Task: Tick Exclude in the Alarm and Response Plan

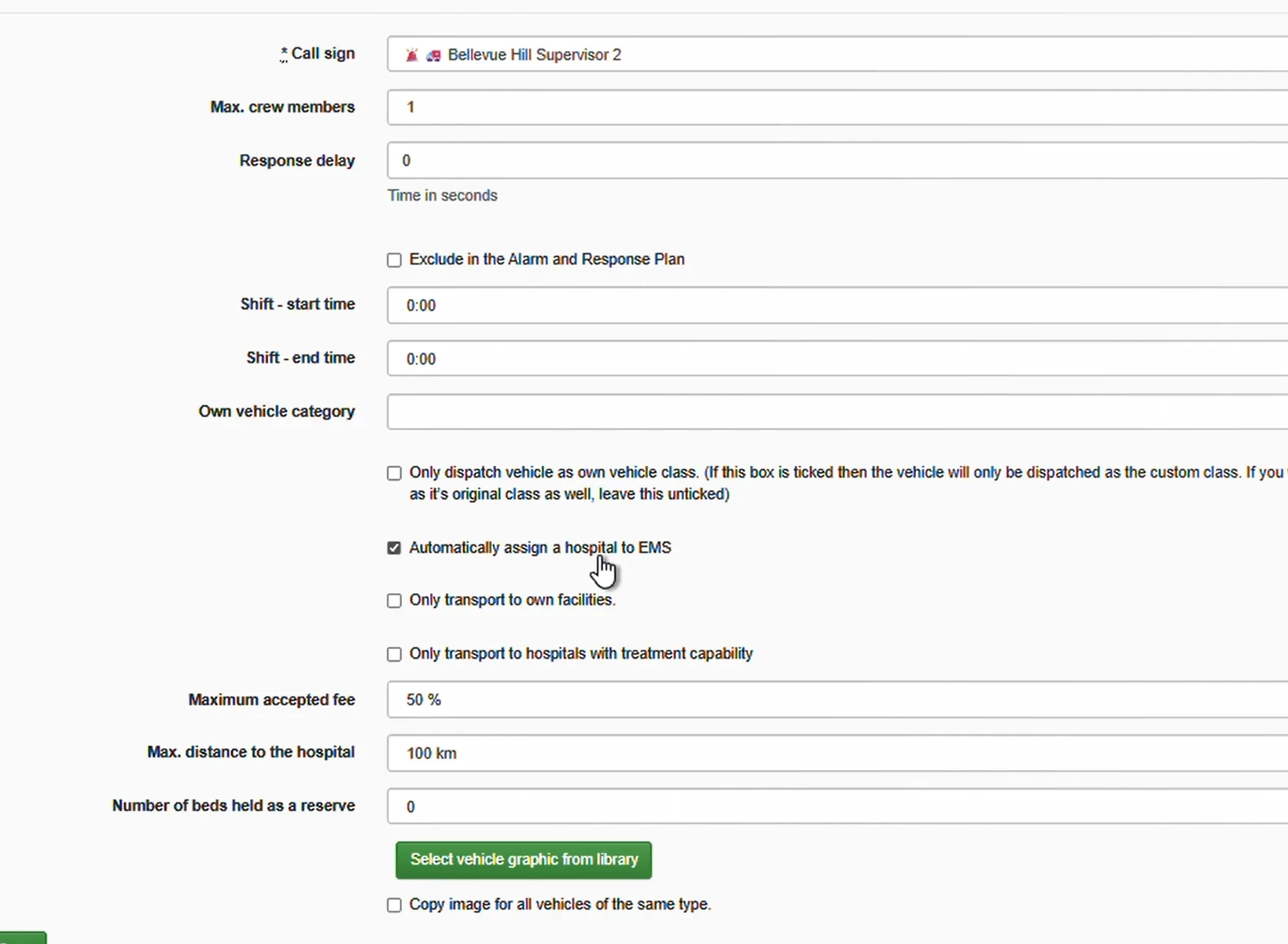Action: coord(394,260)
